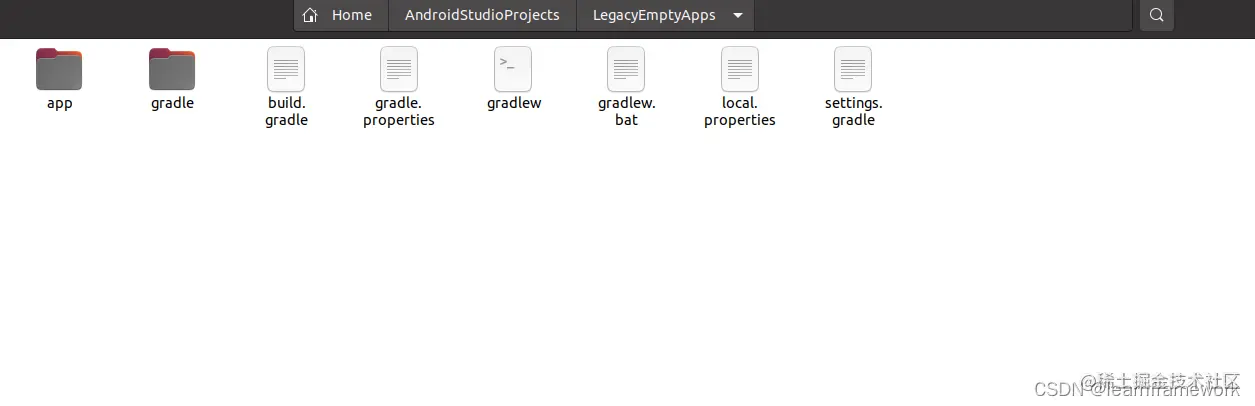The width and height of the screenshot is (1255, 406).
Task: Click the "local.properties" file name
Action: pos(740,111)
